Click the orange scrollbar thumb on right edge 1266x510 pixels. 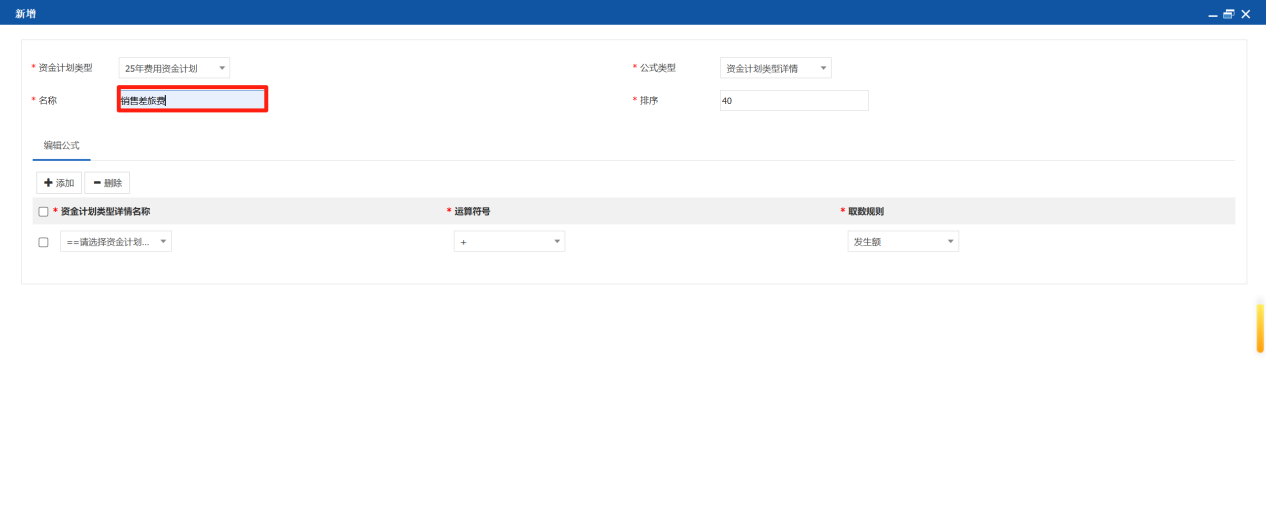1260,327
